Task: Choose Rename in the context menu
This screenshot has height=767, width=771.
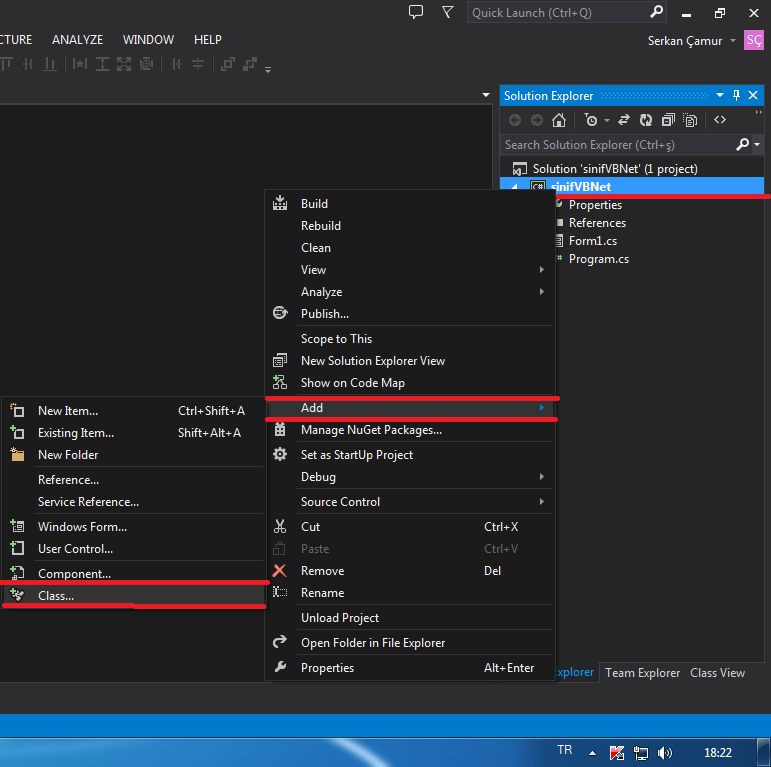Action: coord(411,593)
